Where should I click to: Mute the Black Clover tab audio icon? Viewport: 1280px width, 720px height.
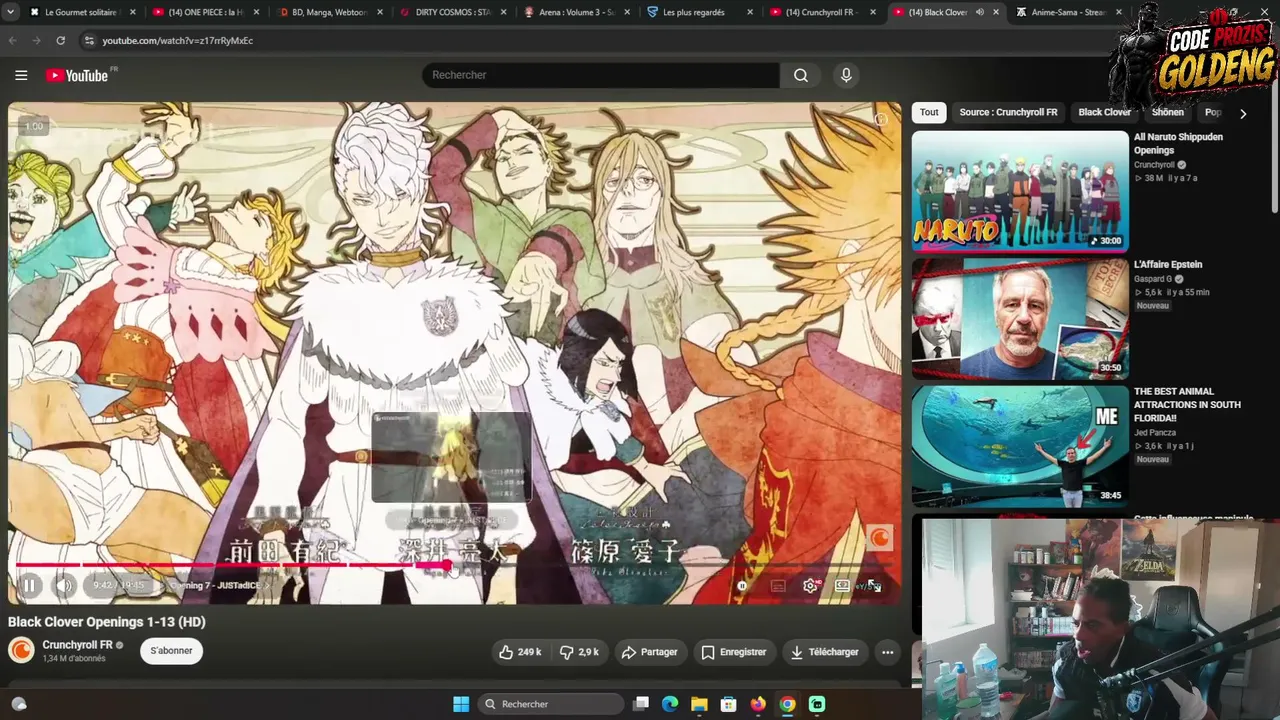click(979, 12)
